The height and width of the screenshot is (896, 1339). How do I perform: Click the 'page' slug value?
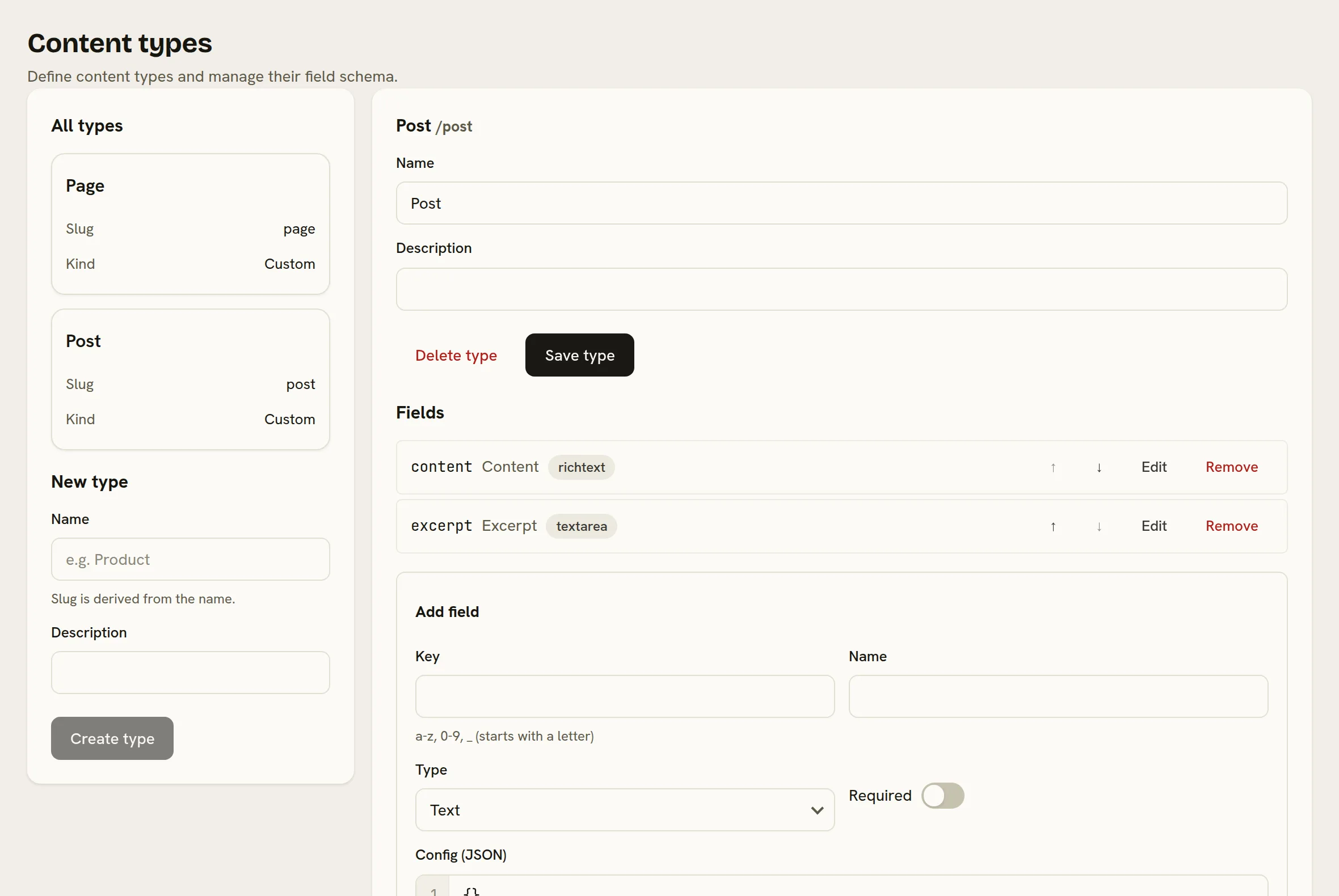click(x=299, y=229)
